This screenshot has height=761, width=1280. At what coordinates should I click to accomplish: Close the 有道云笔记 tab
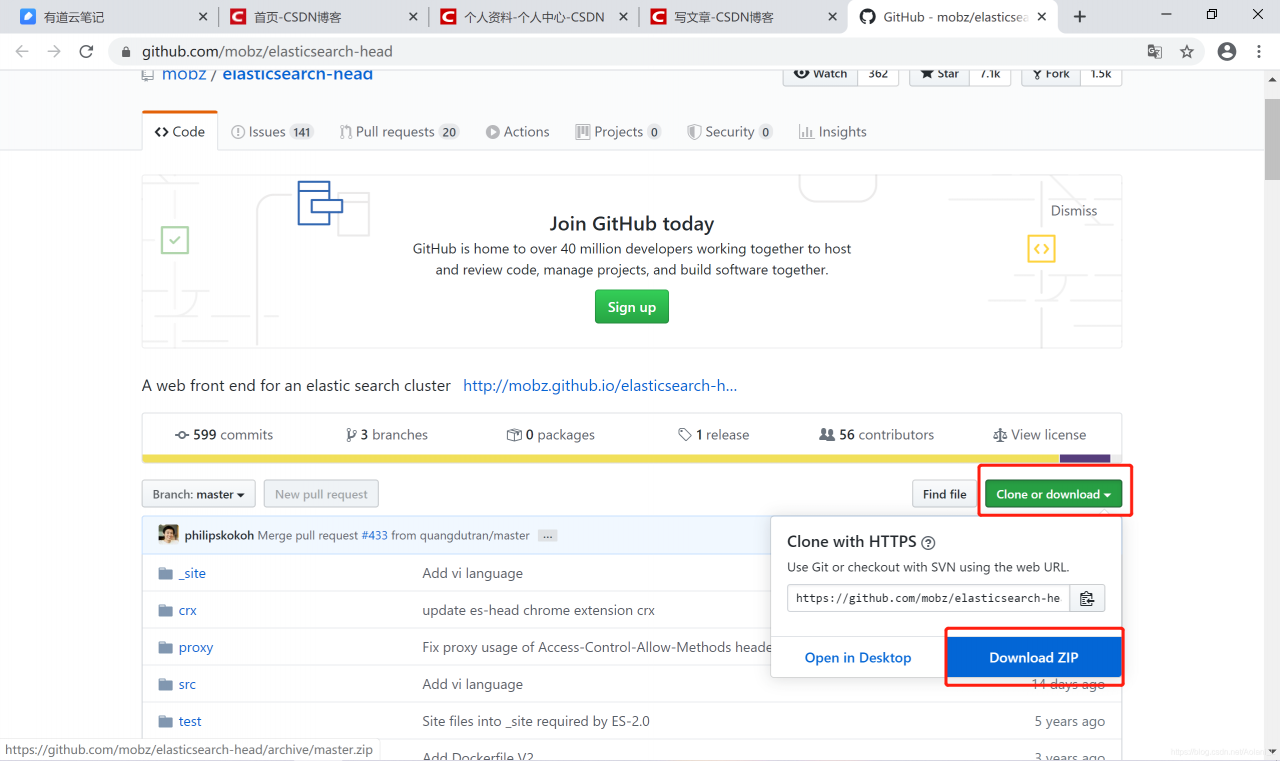(204, 17)
